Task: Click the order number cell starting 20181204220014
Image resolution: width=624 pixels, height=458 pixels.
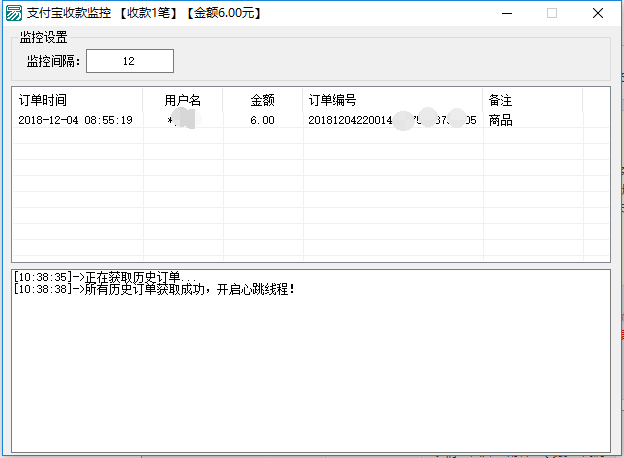Action: tap(392, 120)
